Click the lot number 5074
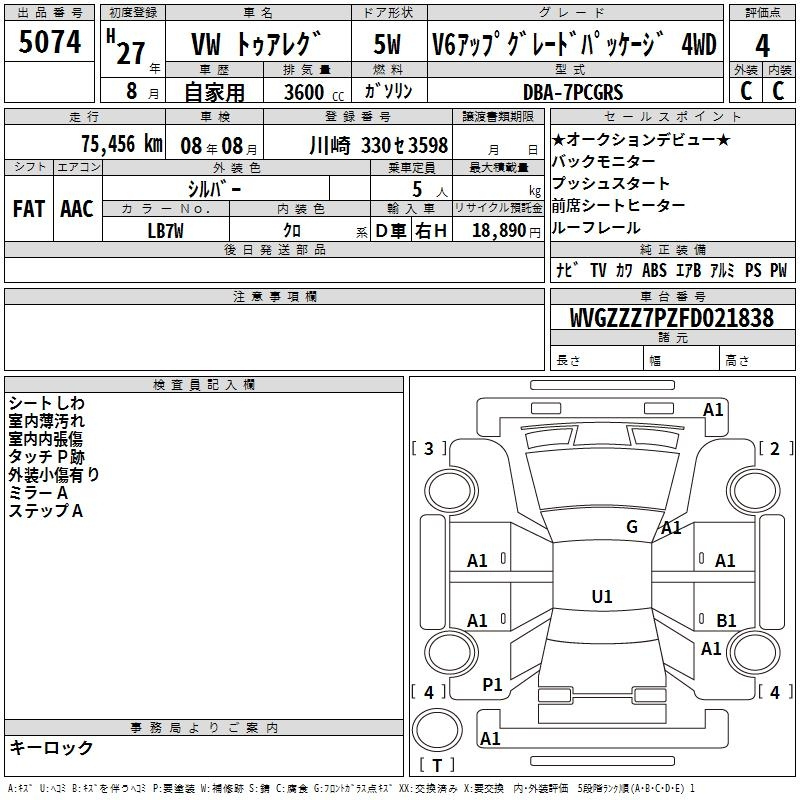Screen dimensions: 800x800 51,44
